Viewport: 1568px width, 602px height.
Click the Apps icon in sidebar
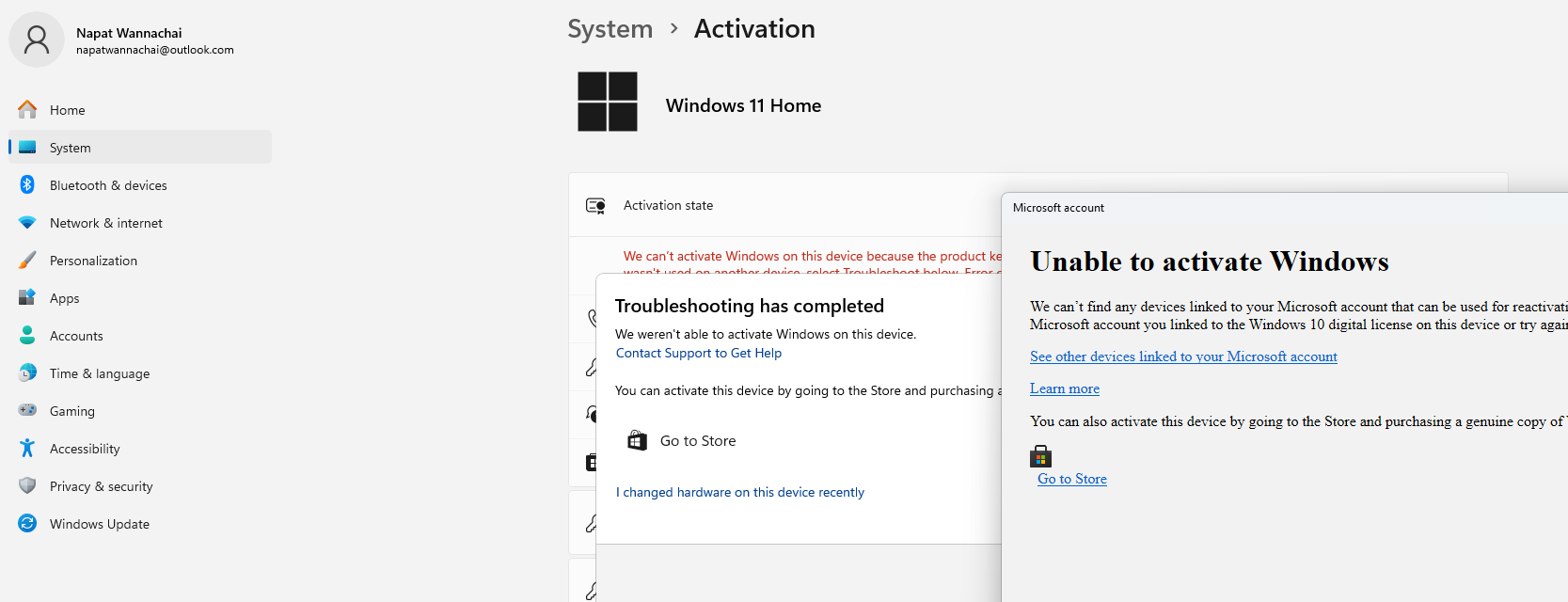point(27,298)
